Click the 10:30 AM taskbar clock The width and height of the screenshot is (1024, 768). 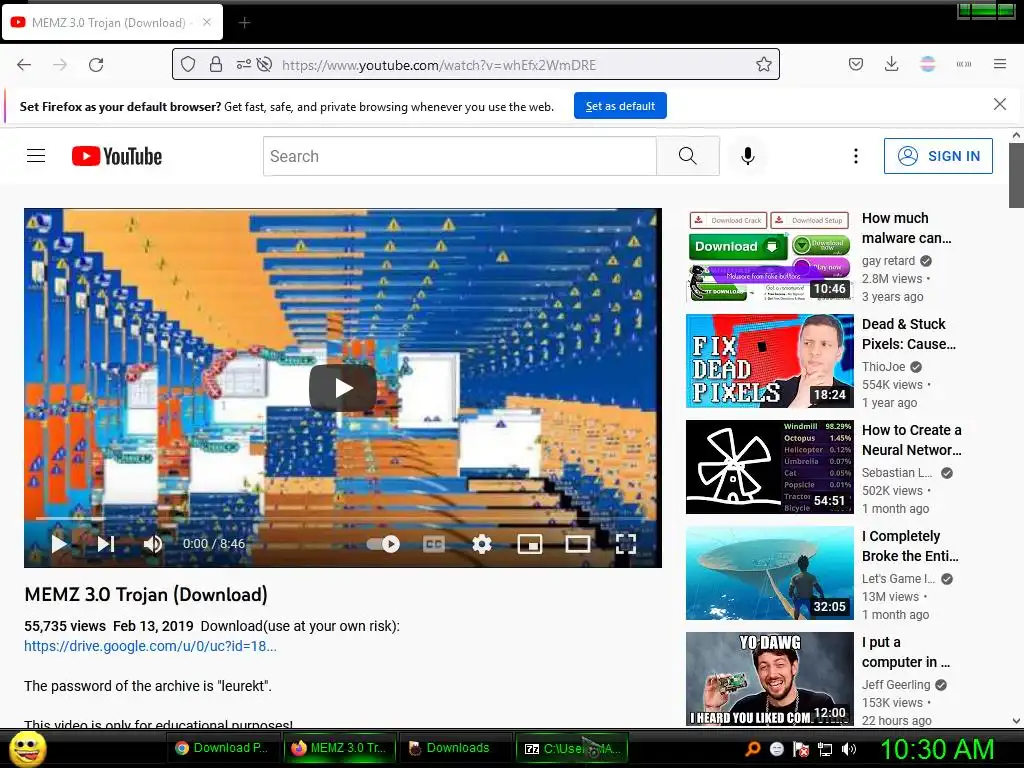pyautogui.click(x=937, y=749)
